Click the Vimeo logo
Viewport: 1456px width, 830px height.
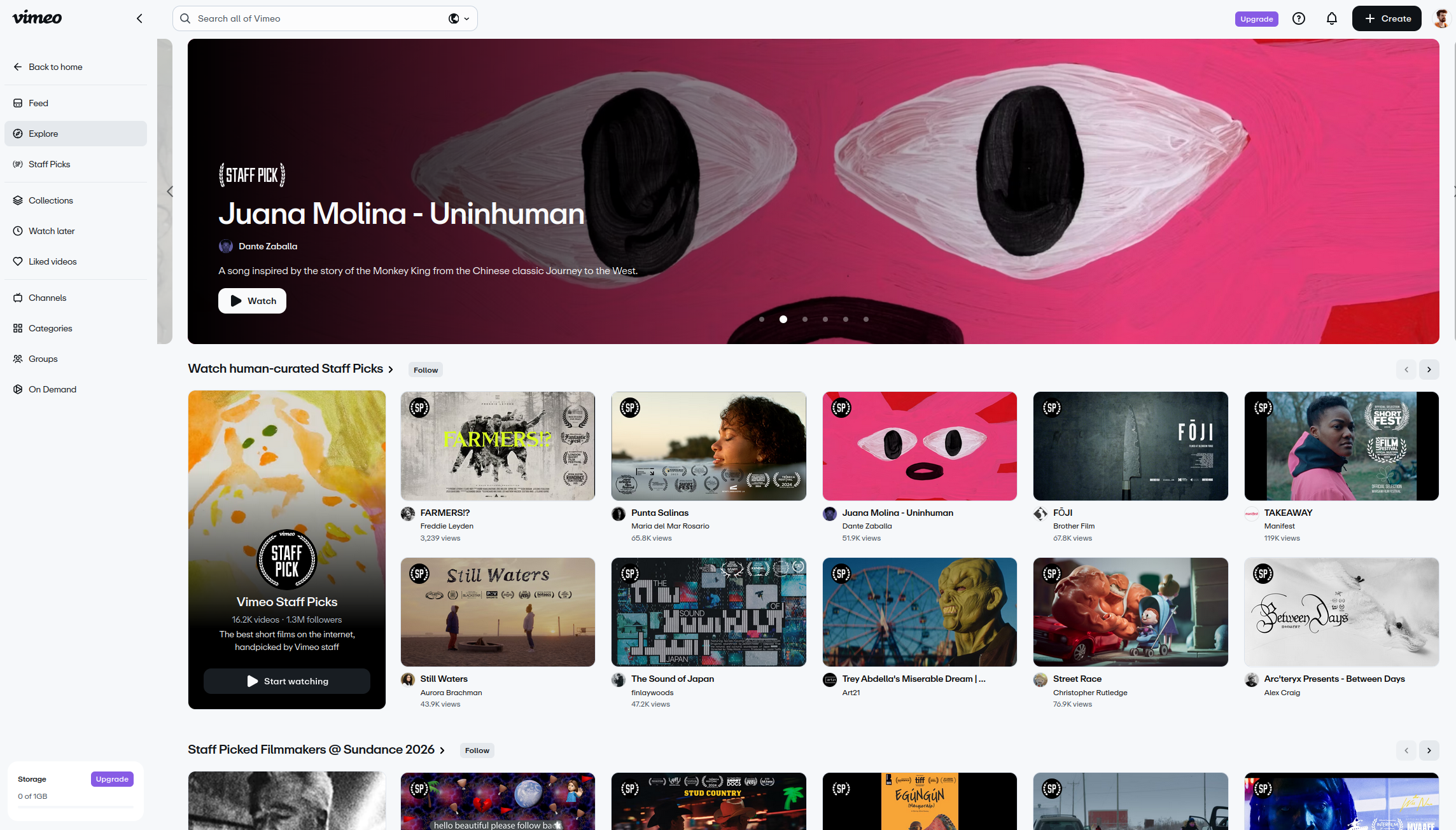coord(37,18)
